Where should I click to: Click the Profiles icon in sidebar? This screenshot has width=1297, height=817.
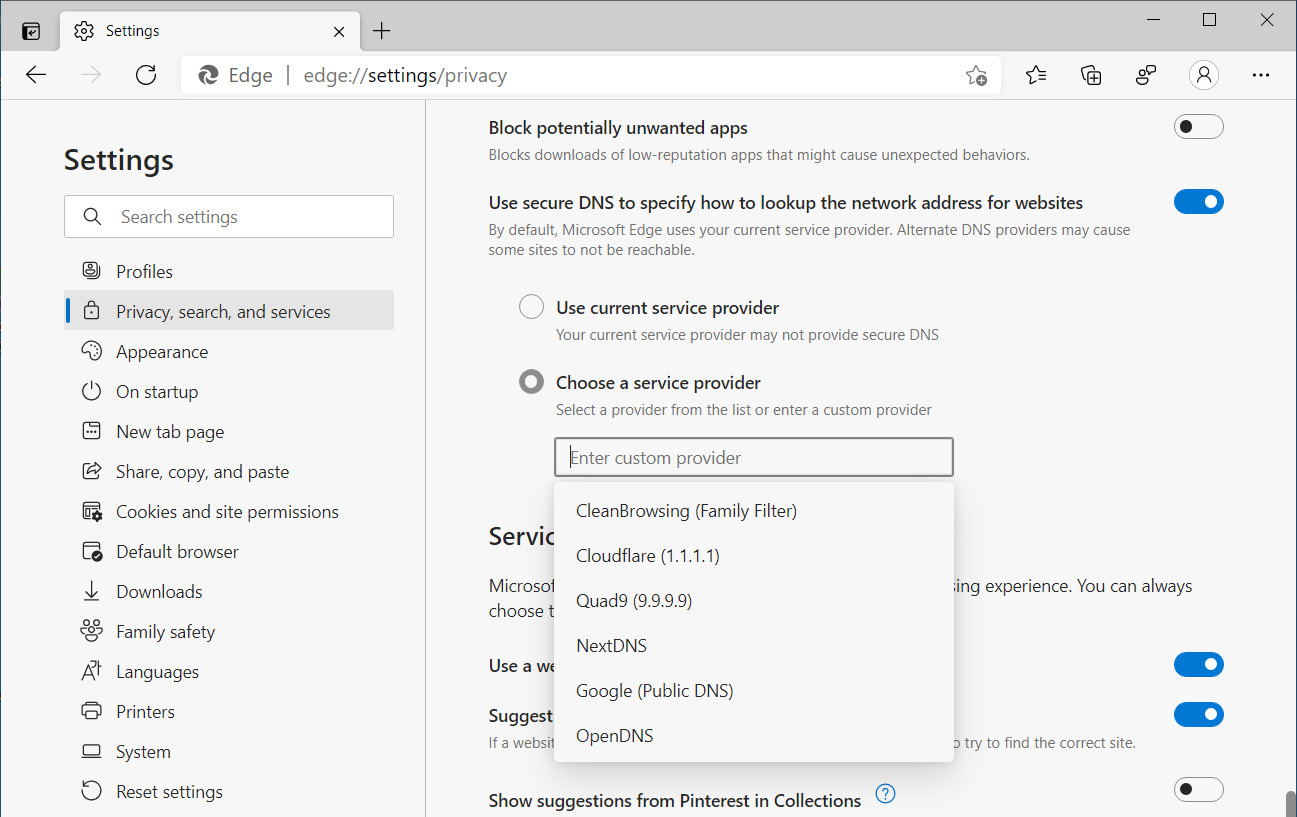pyautogui.click(x=91, y=271)
